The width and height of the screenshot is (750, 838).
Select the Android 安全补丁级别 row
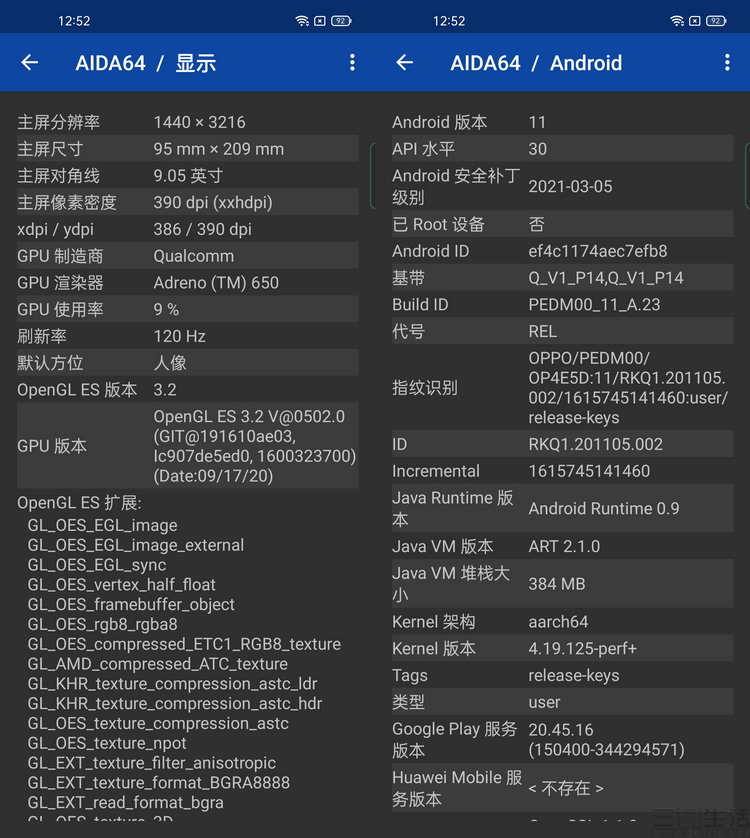tap(563, 186)
